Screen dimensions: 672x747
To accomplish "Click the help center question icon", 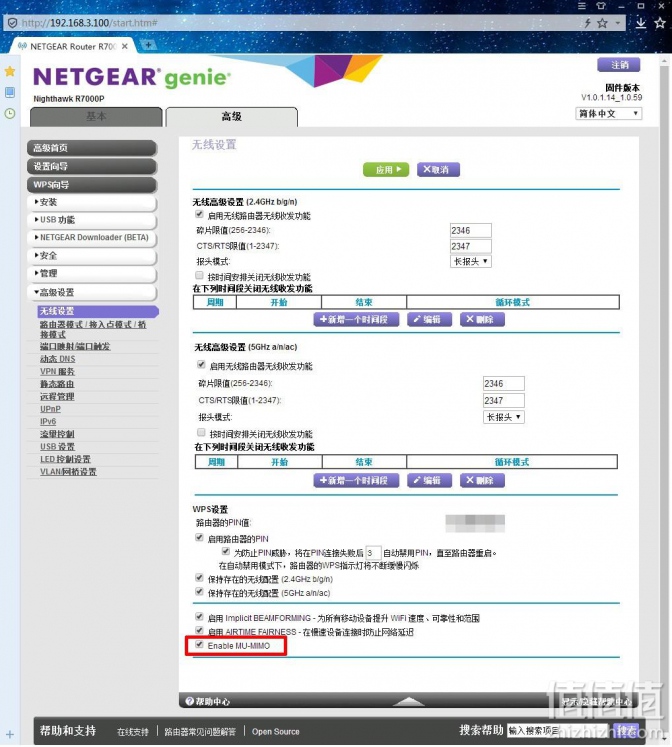I will tap(189, 701).
